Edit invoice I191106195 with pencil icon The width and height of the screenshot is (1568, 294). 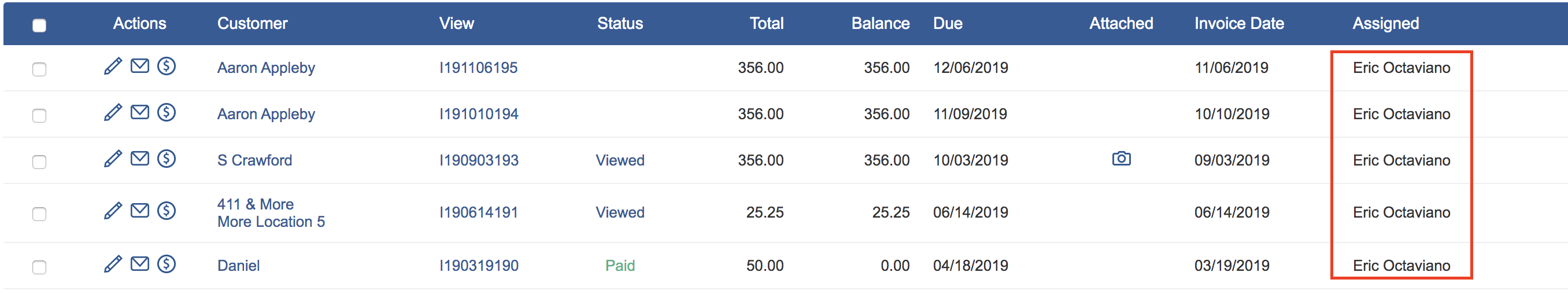[113, 66]
